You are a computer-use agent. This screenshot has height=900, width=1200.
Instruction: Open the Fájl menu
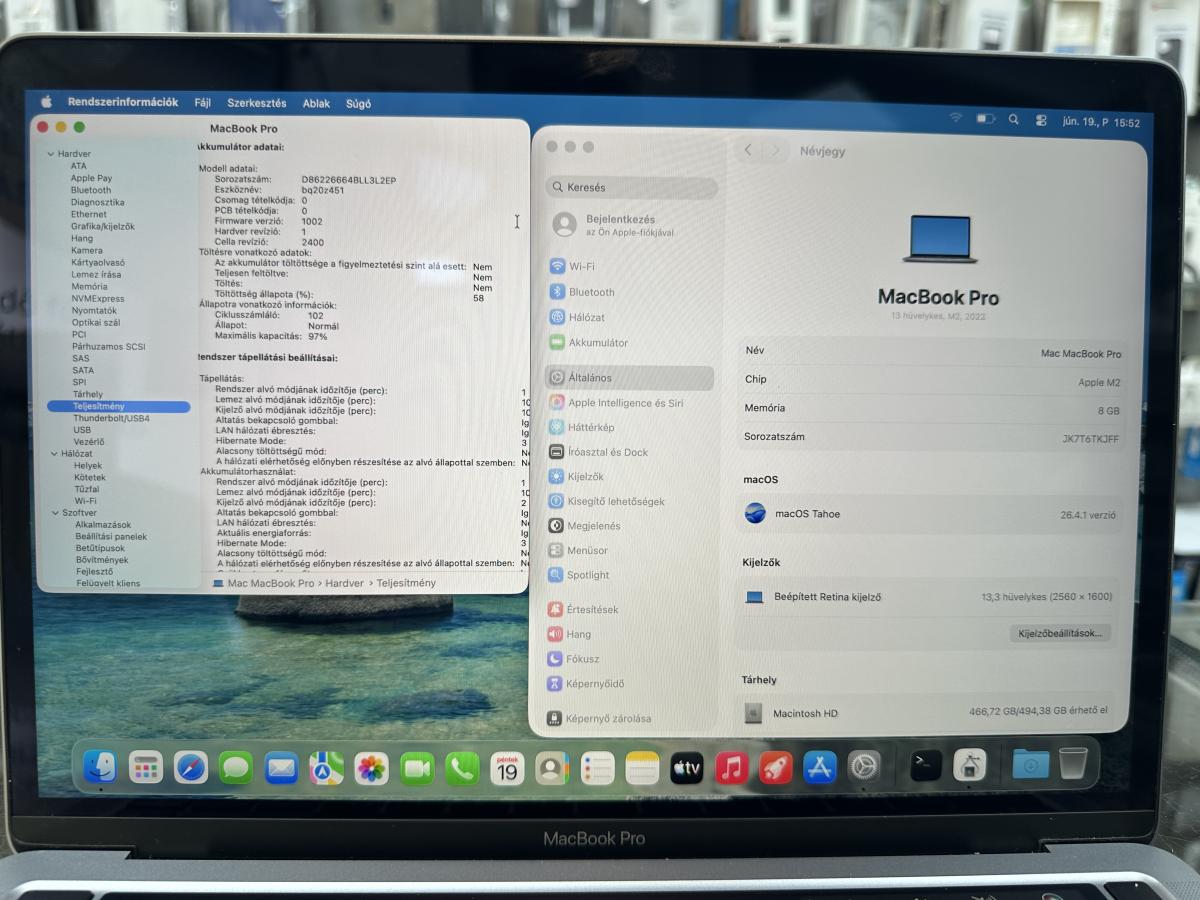202,103
